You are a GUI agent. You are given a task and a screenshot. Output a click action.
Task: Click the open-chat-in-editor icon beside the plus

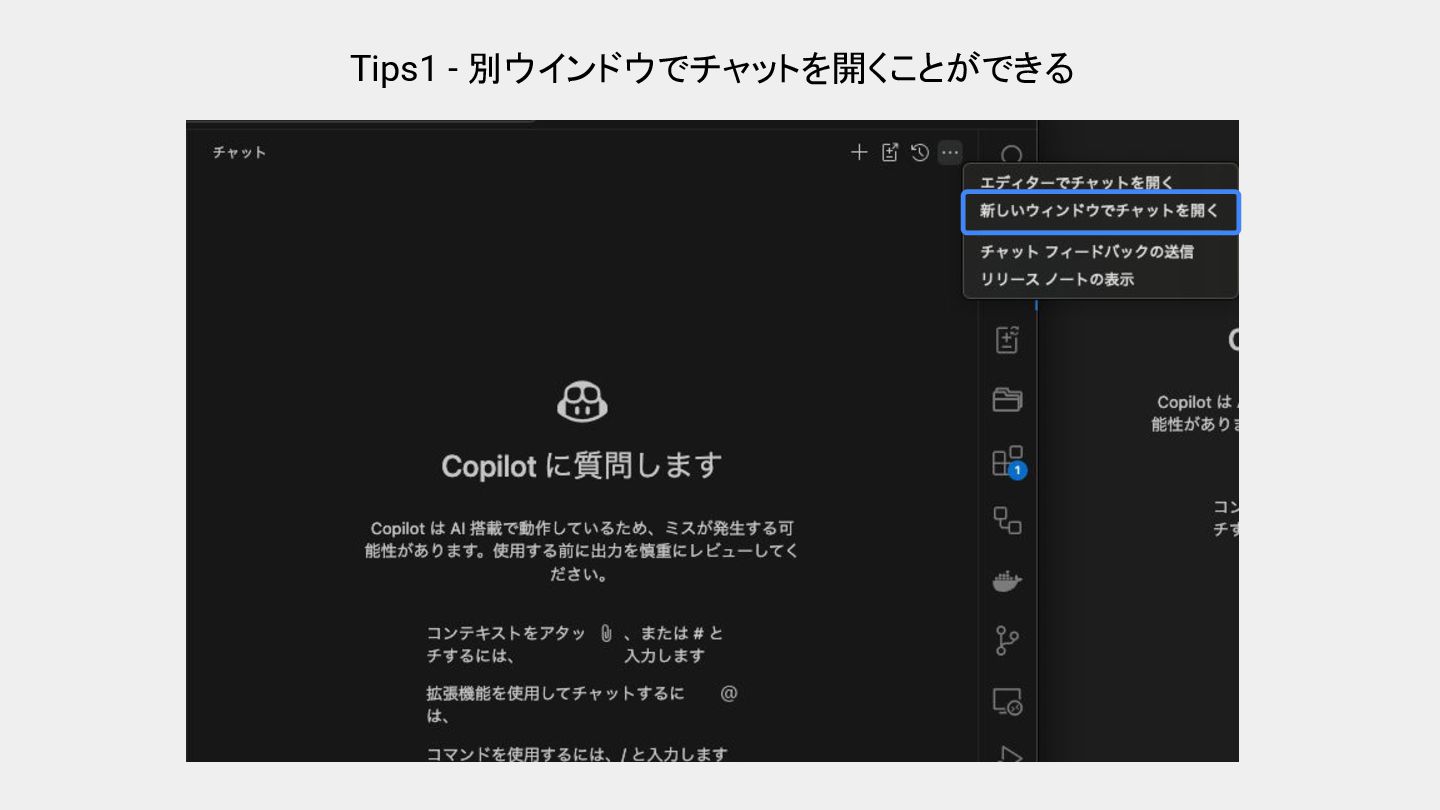[x=890, y=152]
